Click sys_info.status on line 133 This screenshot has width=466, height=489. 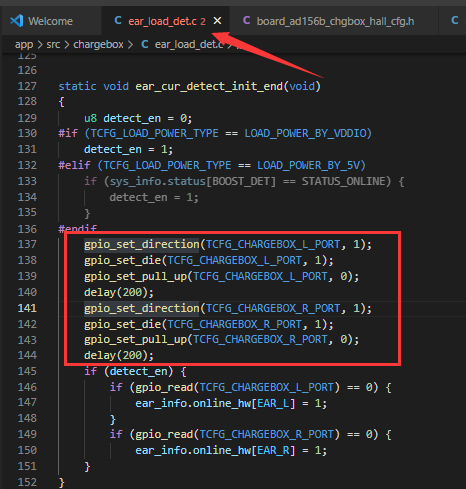click(x=157, y=181)
